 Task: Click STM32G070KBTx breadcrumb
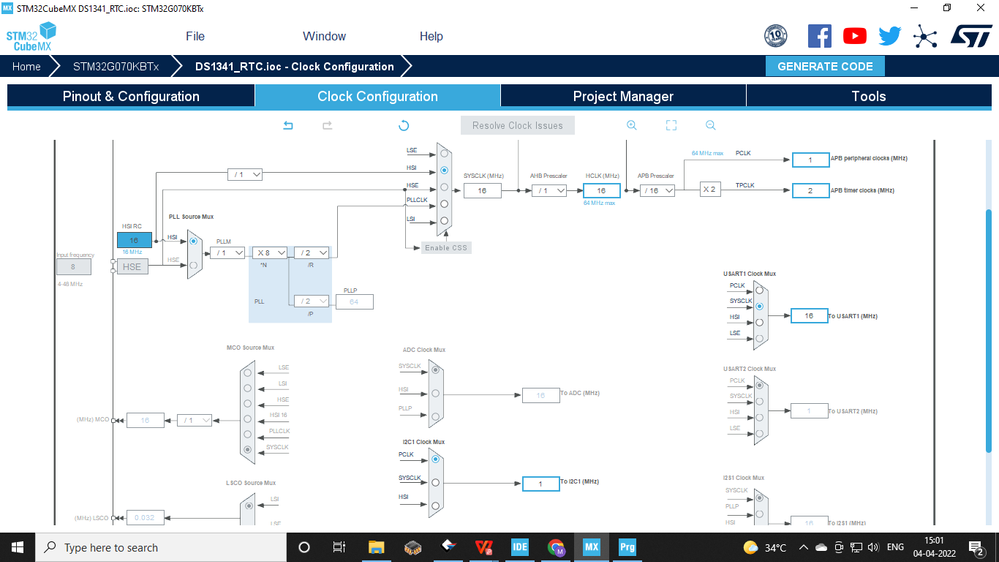point(116,66)
